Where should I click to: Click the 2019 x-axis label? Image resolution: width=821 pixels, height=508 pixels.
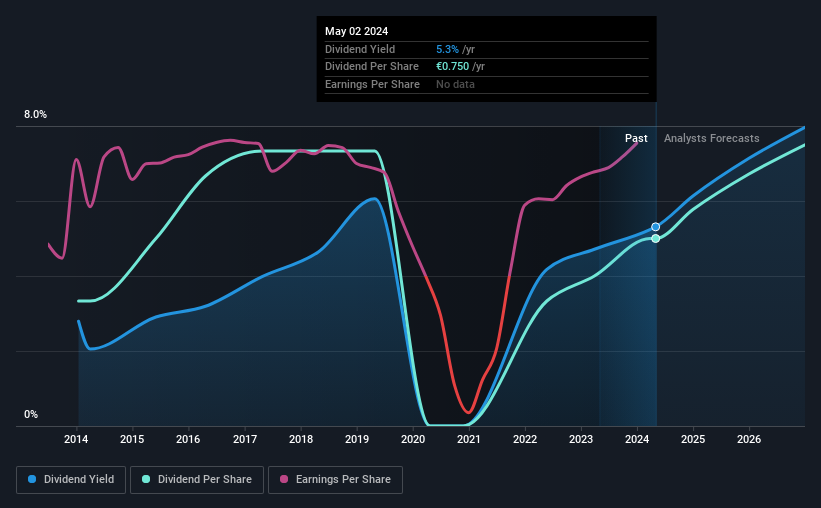[x=357, y=439]
